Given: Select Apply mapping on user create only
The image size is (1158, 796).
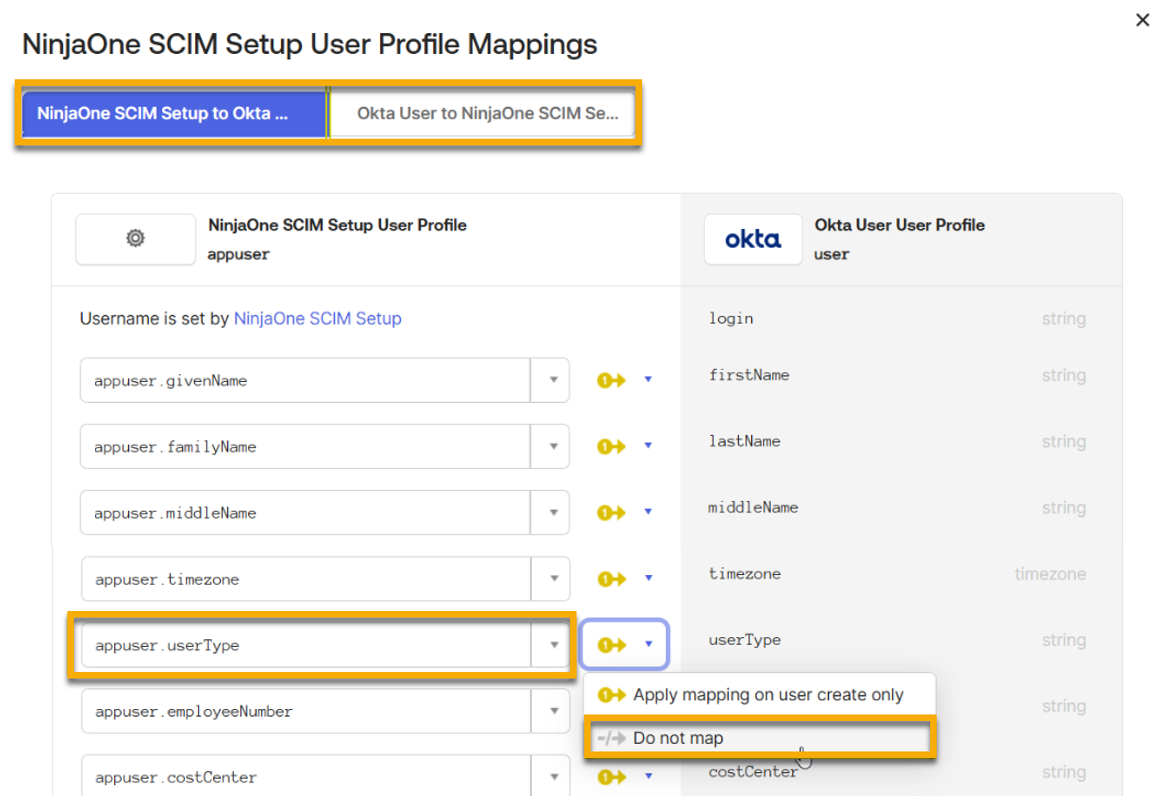Looking at the screenshot, I should click(x=746, y=694).
